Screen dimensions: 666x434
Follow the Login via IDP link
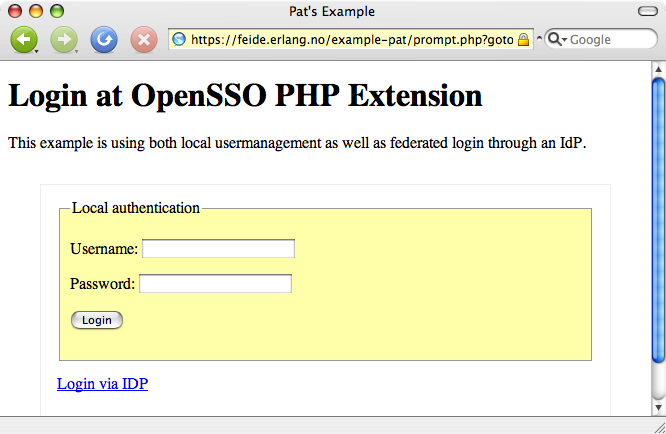102,383
